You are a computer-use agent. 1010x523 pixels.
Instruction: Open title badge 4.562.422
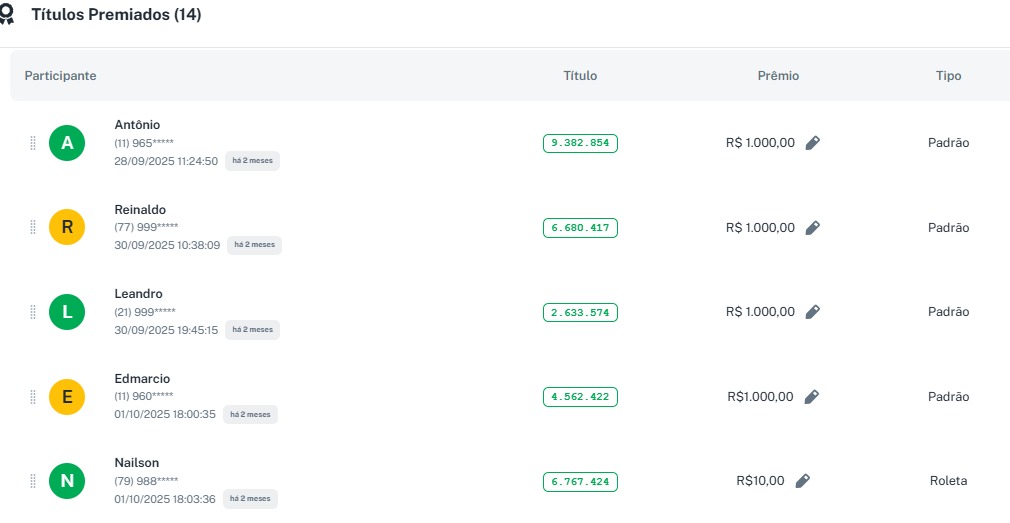coord(580,397)
